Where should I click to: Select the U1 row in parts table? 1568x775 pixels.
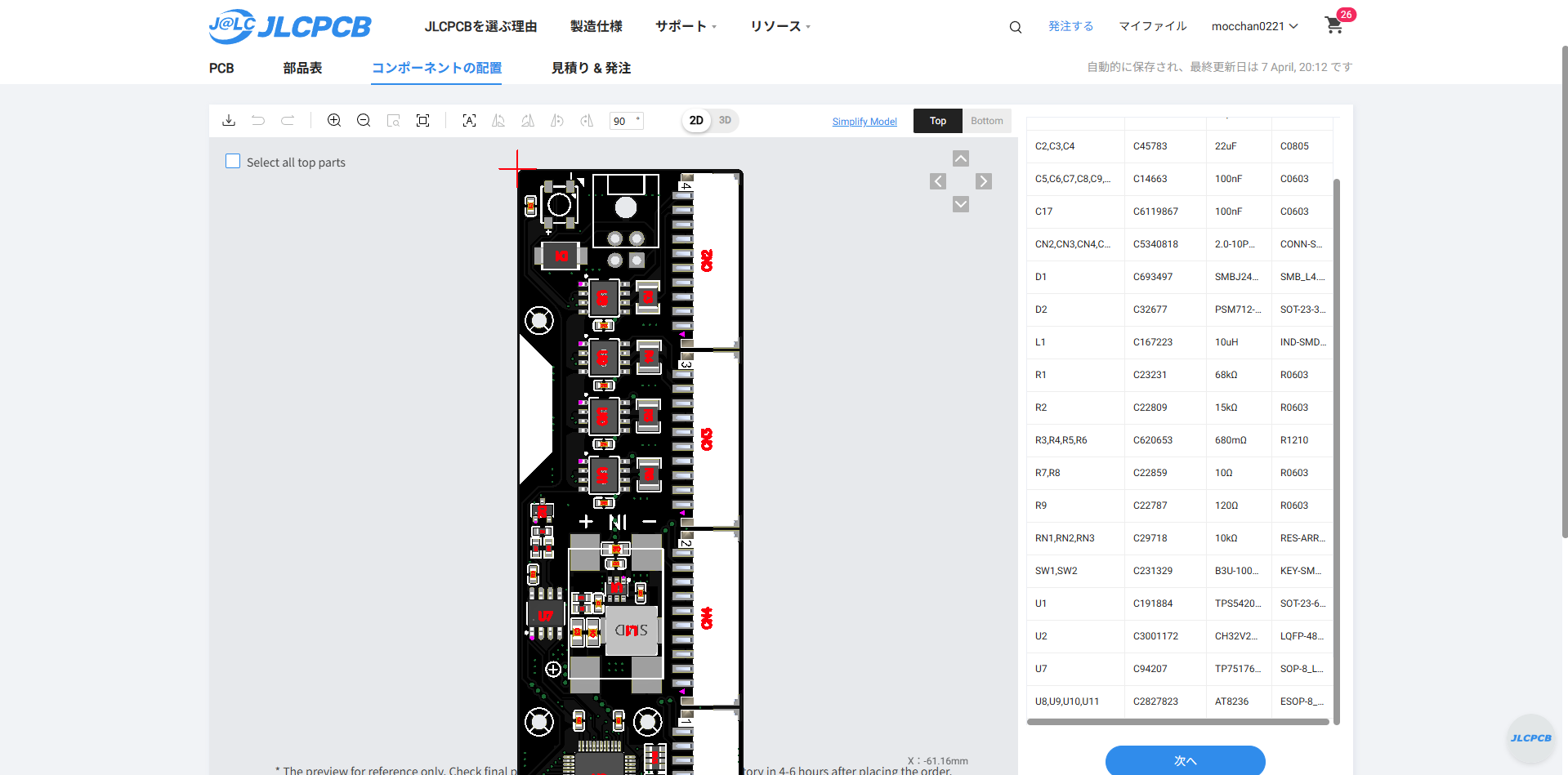1180,604
